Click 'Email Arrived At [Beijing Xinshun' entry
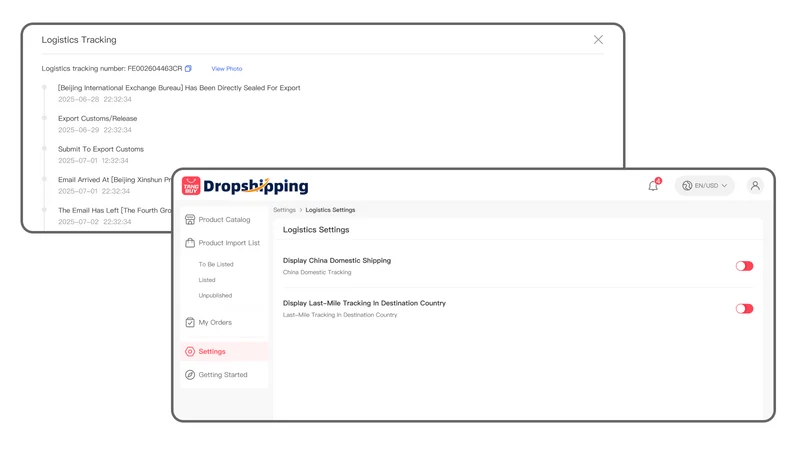This screenshot has height=450, width=800. click(115, 180)
